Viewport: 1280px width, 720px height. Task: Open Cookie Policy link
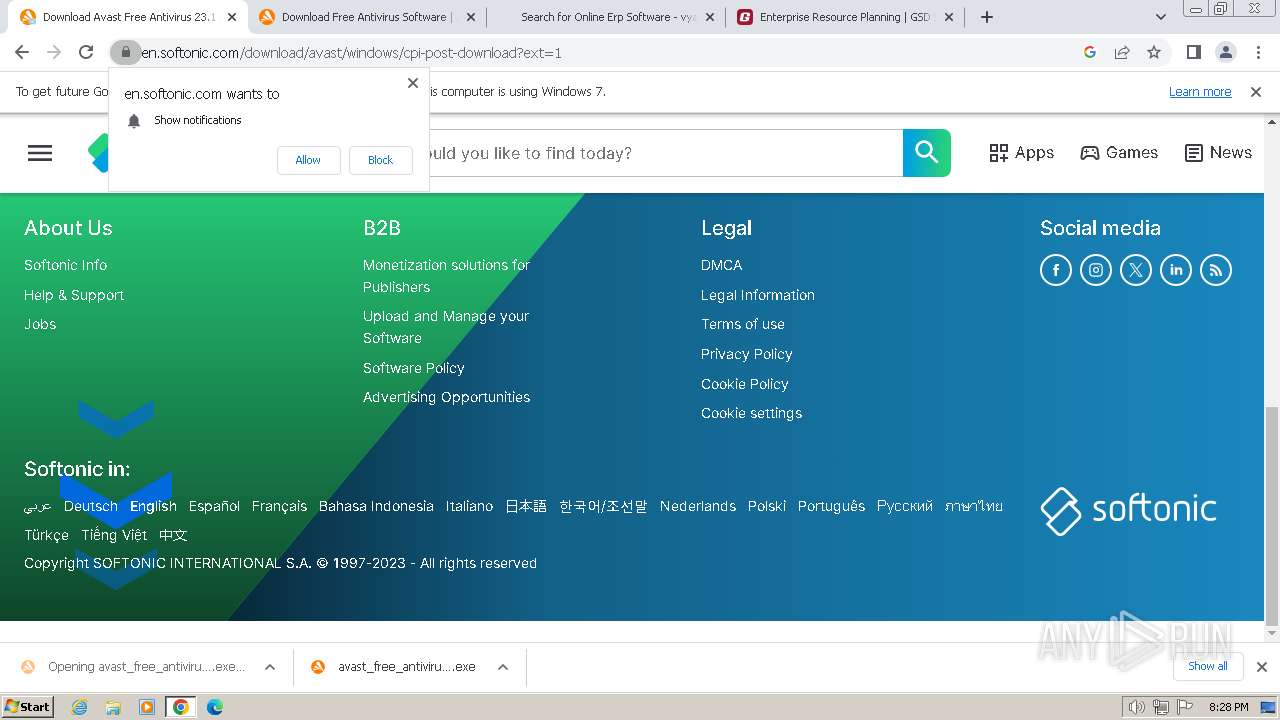coord(745,384)
